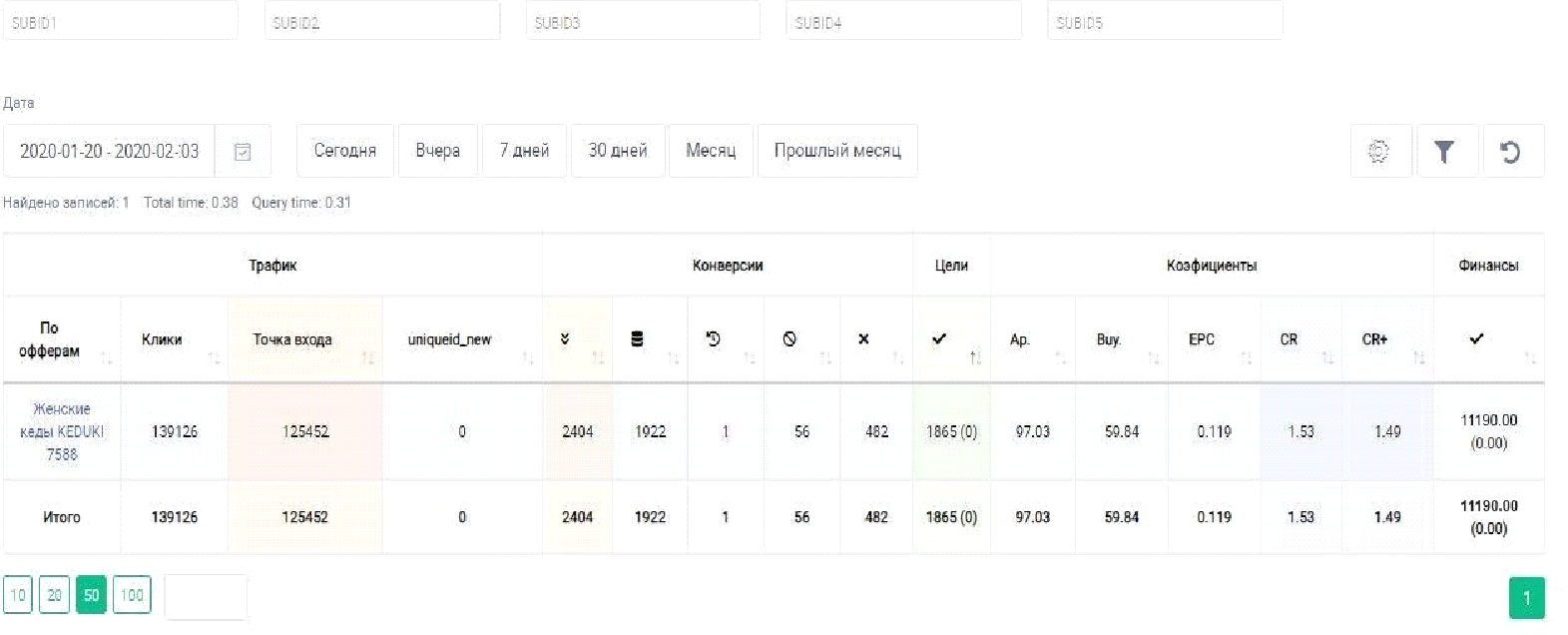Show 10 rows per page
The height and width of the screenshot is (635, 1568).
pos(18,595)
